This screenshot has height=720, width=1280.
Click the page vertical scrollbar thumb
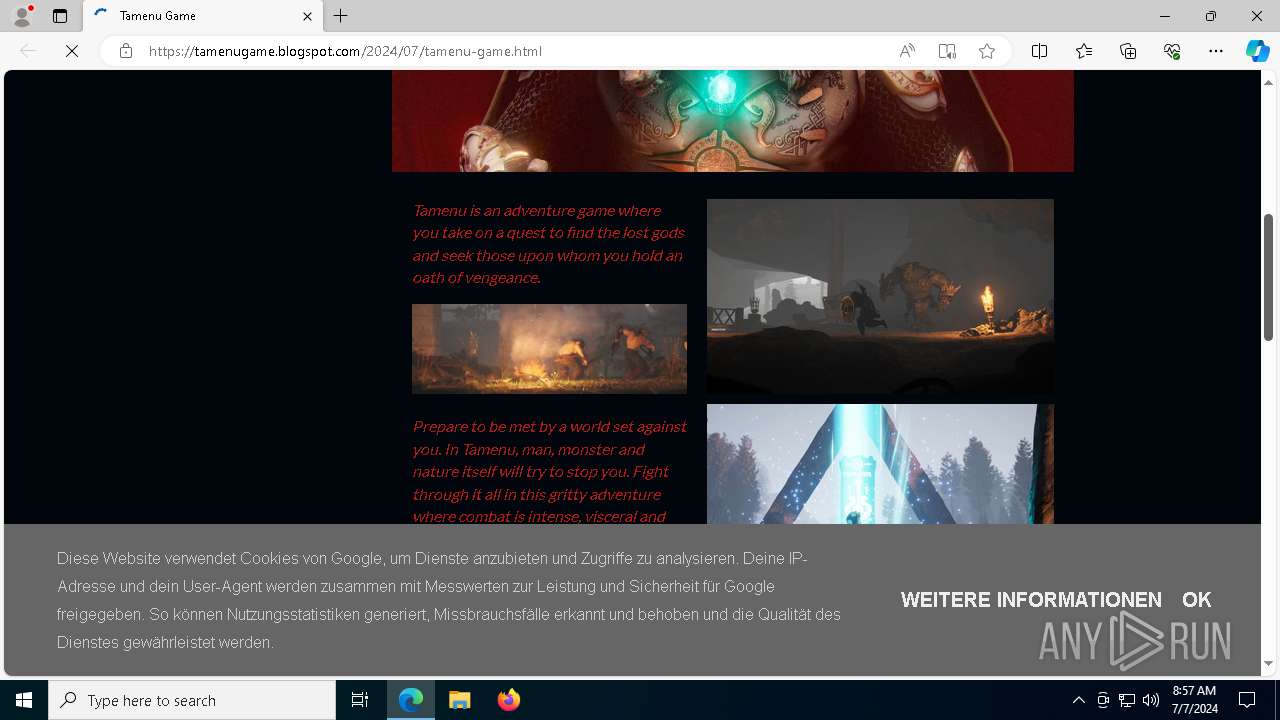pyautogui.click(x=1269, y=277)
